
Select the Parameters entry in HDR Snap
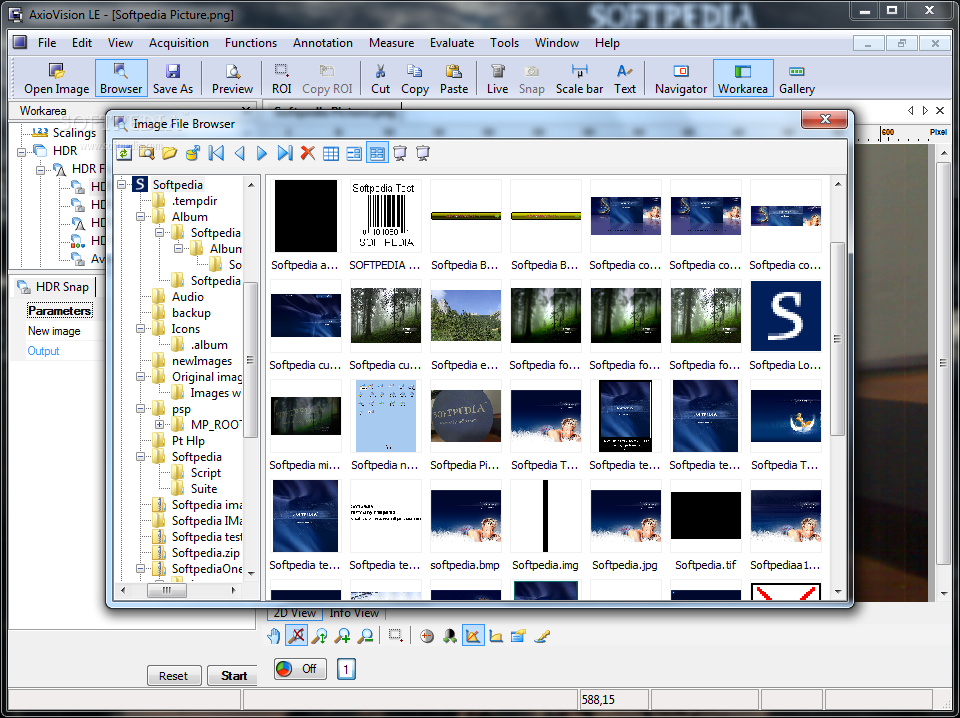pyautogui.click(x=59, y=311)
